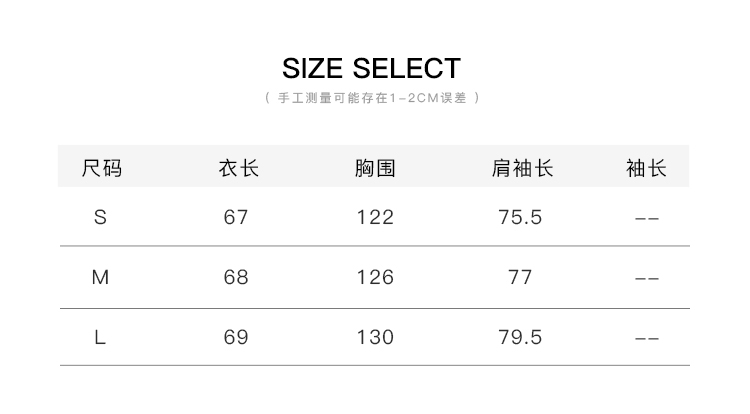
Task: Choose the L size row label
Action: pos(99,338)
